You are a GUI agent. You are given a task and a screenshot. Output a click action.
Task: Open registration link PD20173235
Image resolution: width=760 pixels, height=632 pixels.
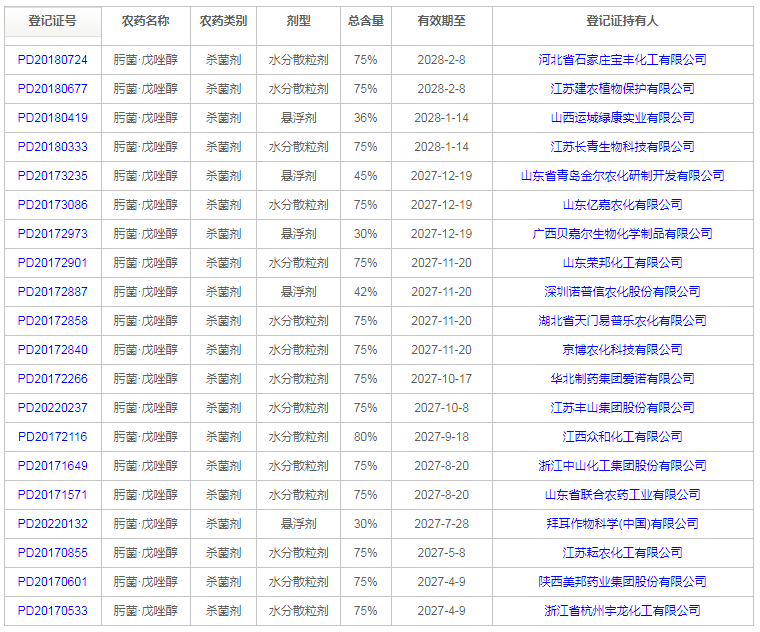[52, 176]
